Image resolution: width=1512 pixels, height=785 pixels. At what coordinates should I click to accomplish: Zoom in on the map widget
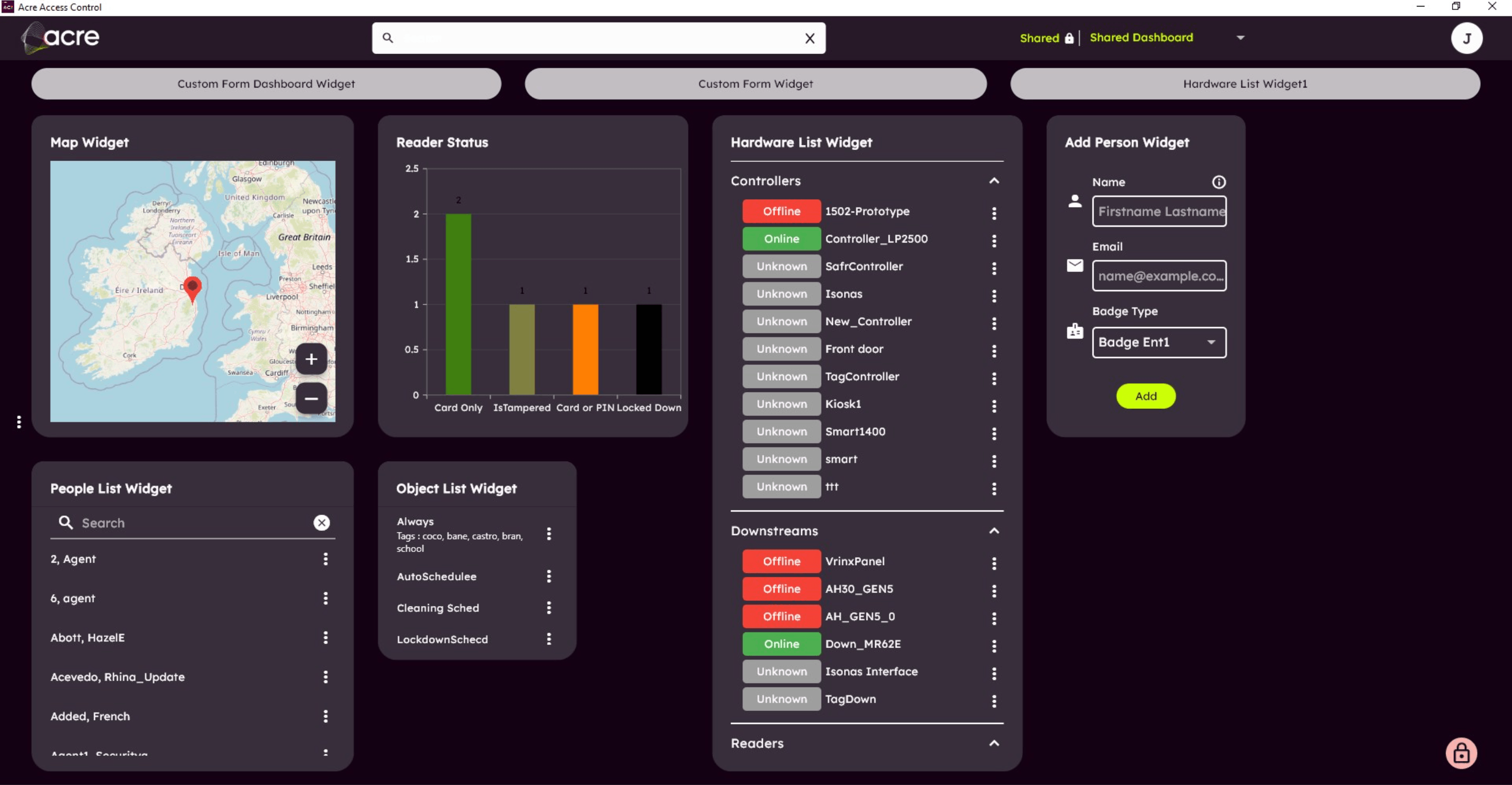(x=311, y=358)
